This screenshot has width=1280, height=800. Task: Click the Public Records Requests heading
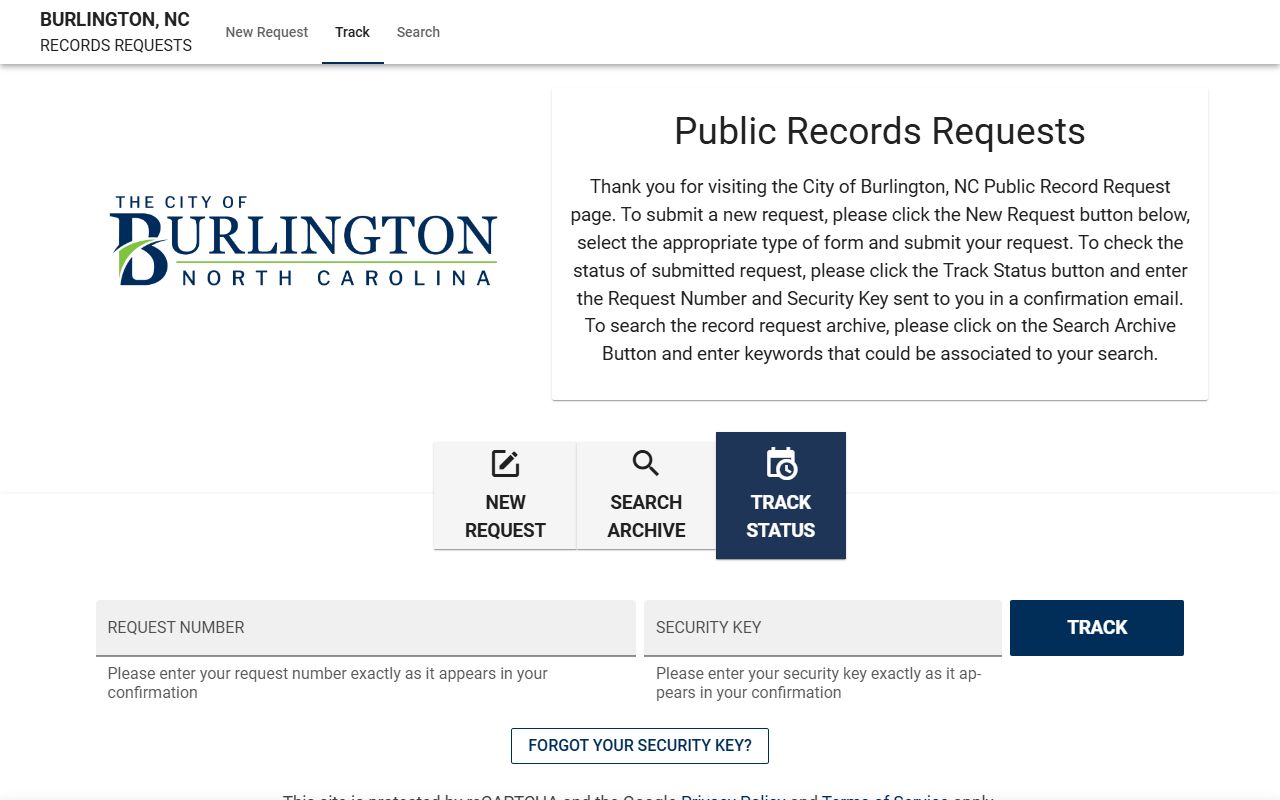880,131
